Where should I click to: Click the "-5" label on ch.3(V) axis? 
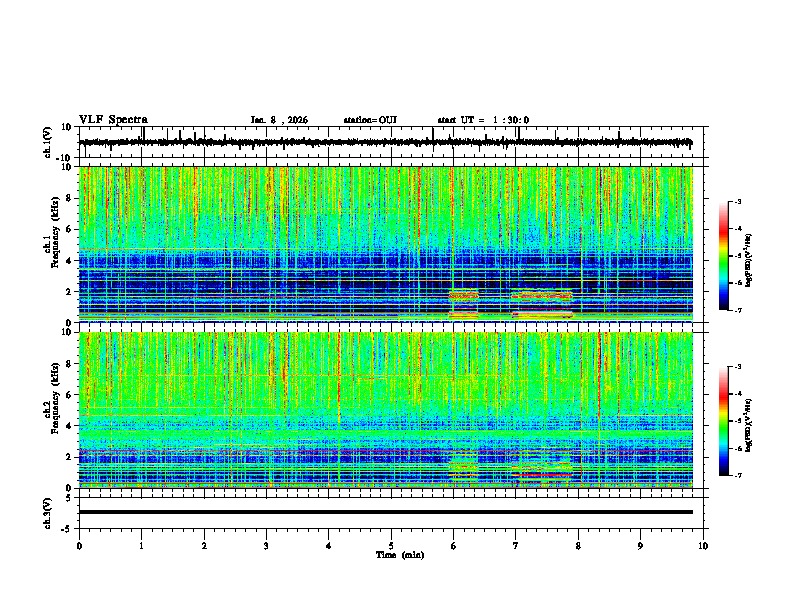(x=68, y=529)
